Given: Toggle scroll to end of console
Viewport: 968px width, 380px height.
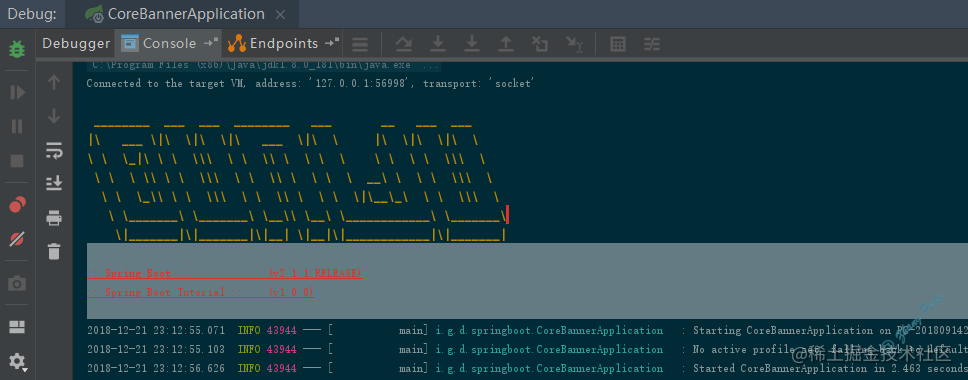Looking at the screenshot, I should click(x=54, y=183).
